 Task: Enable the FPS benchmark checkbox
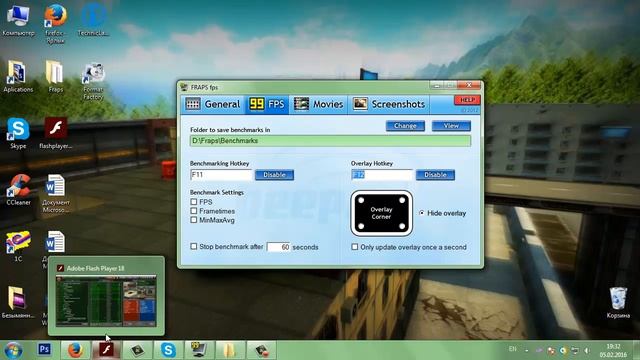click(194, 202)
